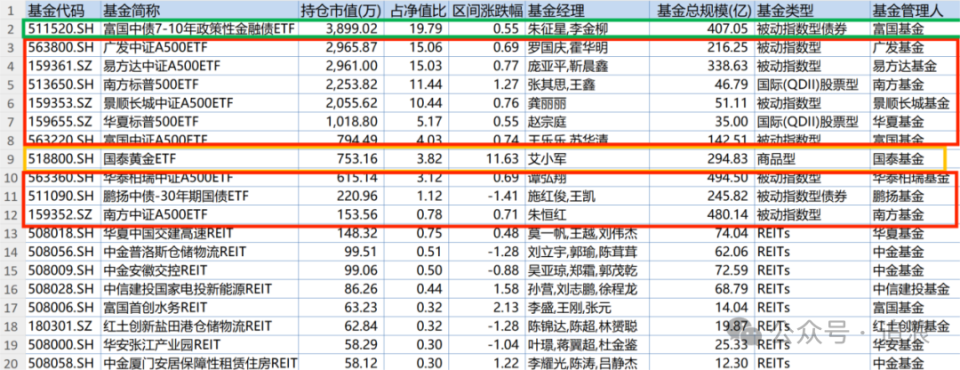Select holding value cell 3,899.02
Image resolution: width=960 pixels, height=370 pixels.
click(340, 28)
